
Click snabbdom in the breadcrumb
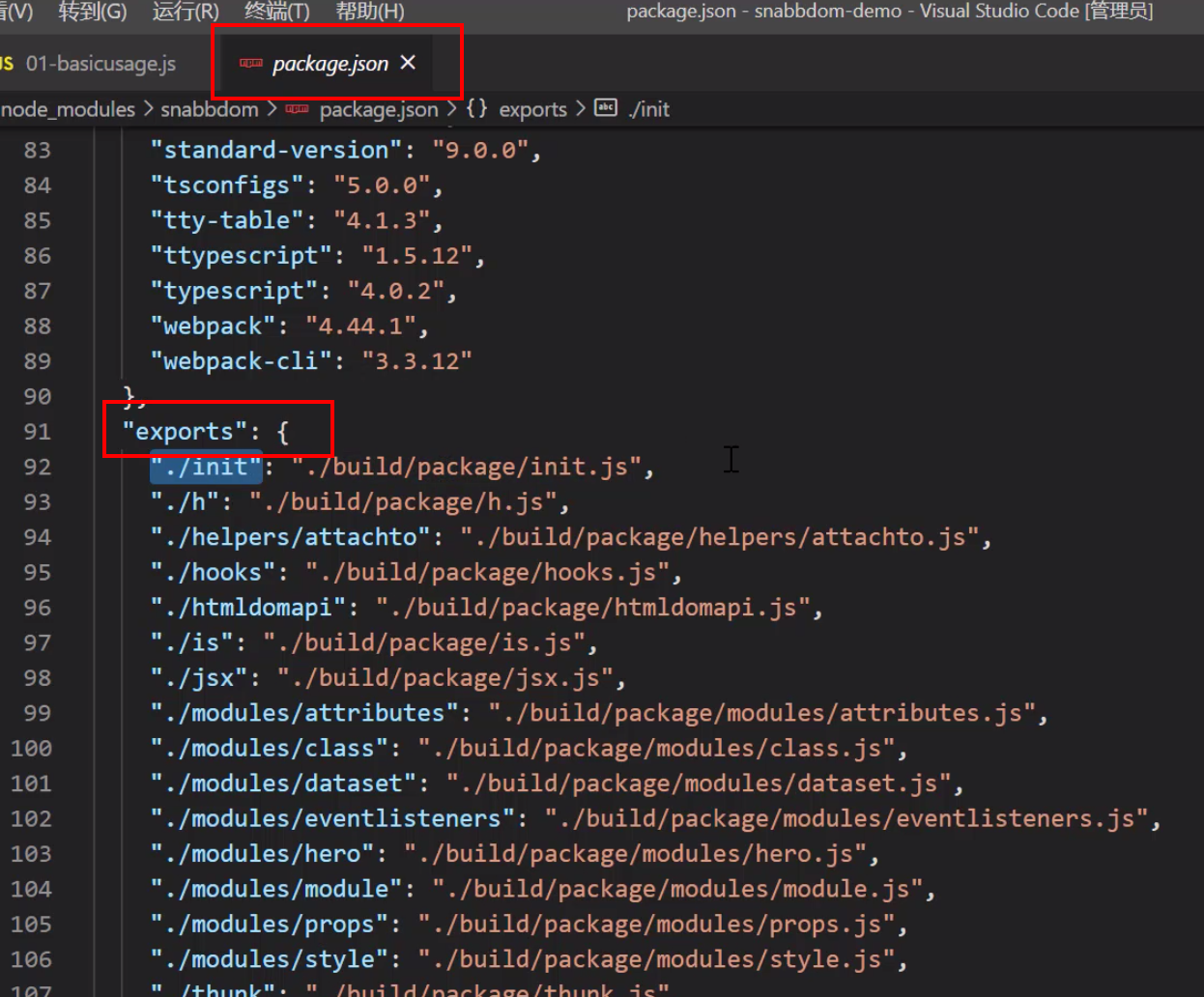coord(210,109)
